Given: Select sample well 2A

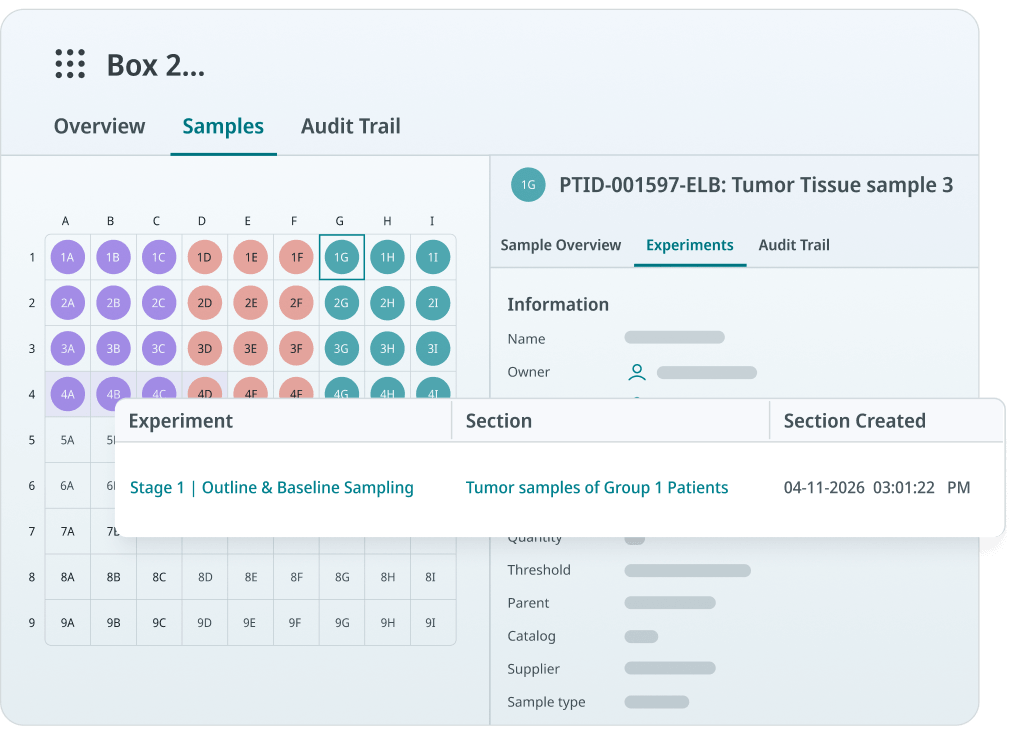Looking at the screenshot, I should (x=68, y=303).
